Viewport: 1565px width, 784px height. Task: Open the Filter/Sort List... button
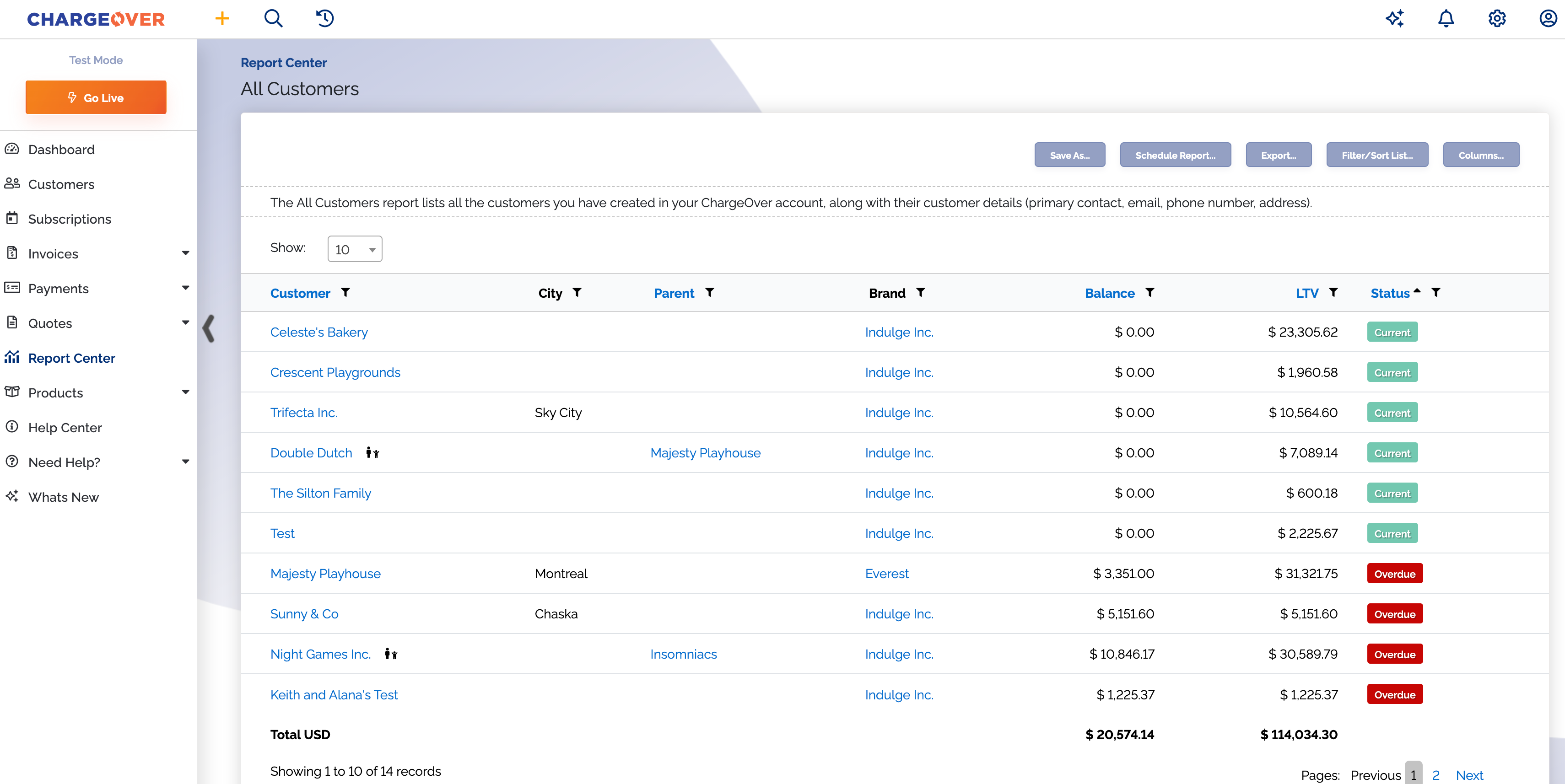[x=1377, y=155]
